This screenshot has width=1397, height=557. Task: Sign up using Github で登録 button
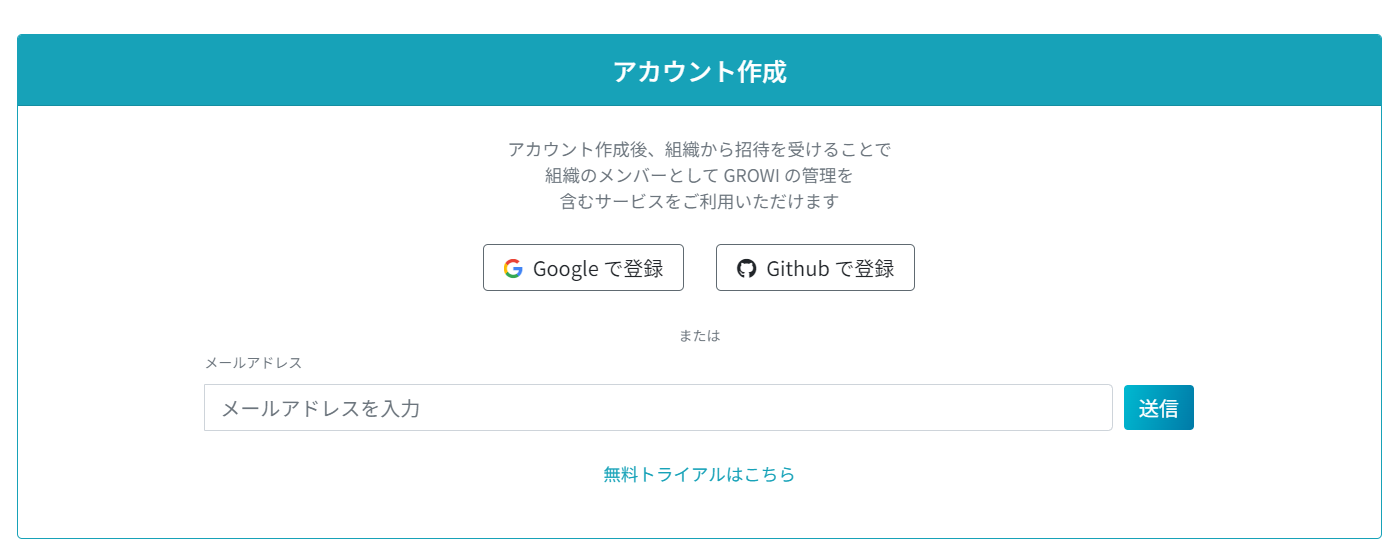[815, 268]
